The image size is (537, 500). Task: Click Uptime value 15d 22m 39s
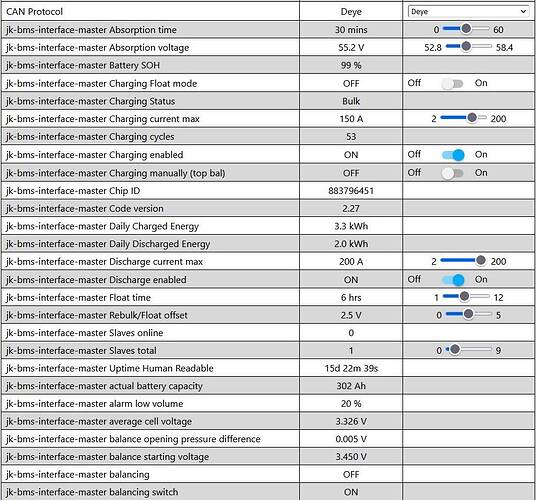(351, 368)
